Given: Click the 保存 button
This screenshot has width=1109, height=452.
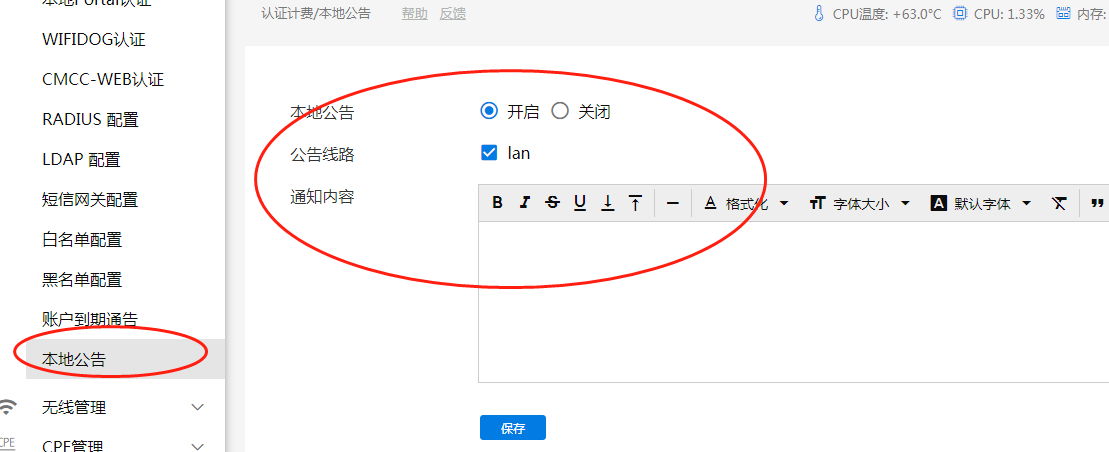Looking at the screenshot, I should point(513,428).
